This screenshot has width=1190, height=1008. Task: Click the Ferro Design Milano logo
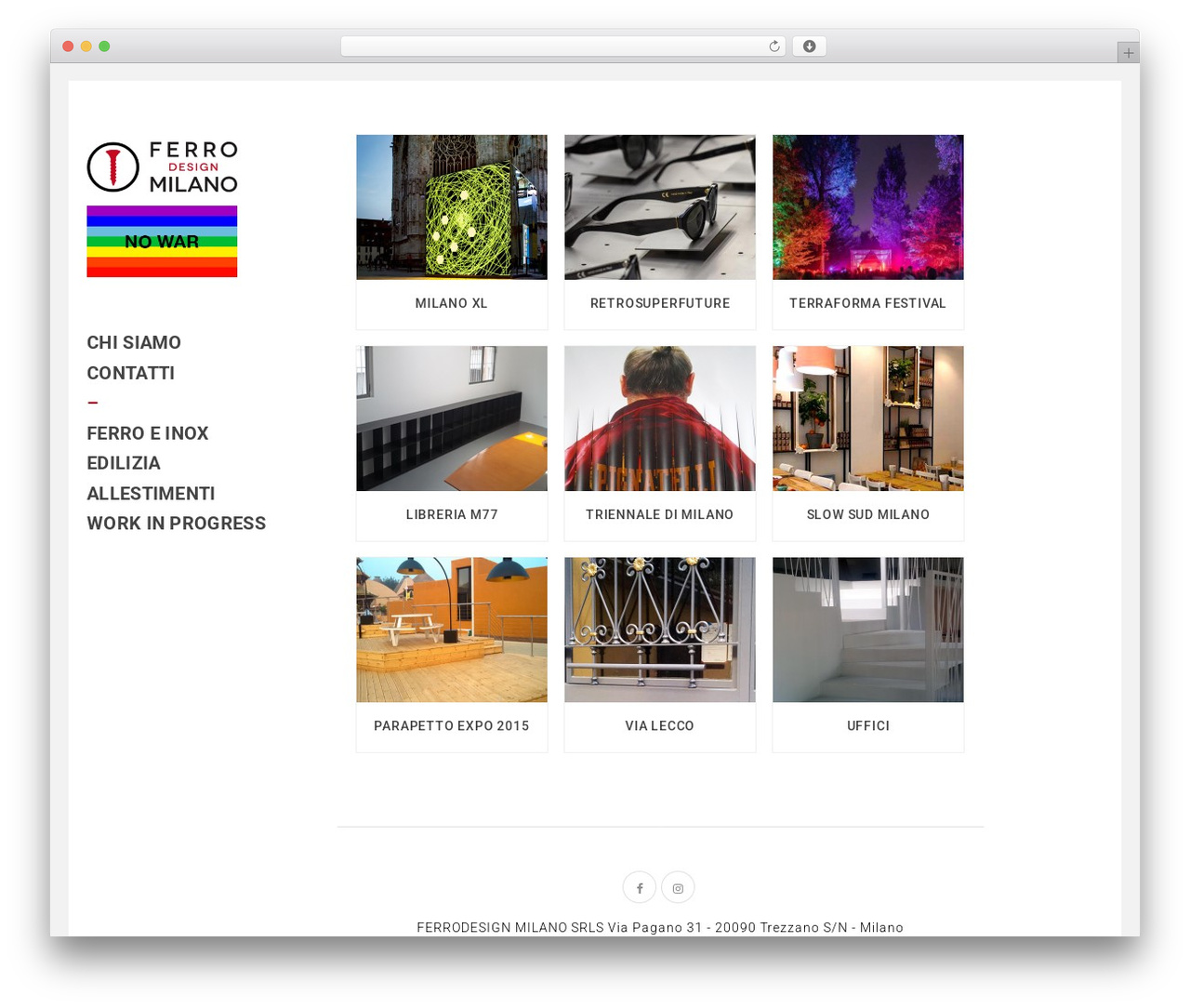click(x=162, y=167)
